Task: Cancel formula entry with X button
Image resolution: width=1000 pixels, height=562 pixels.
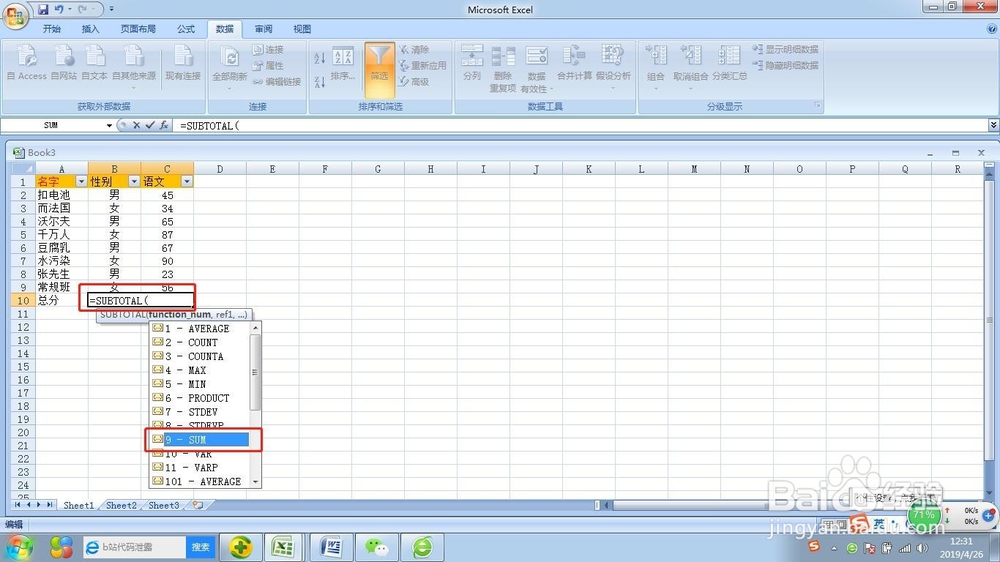Action: point(136,126)
